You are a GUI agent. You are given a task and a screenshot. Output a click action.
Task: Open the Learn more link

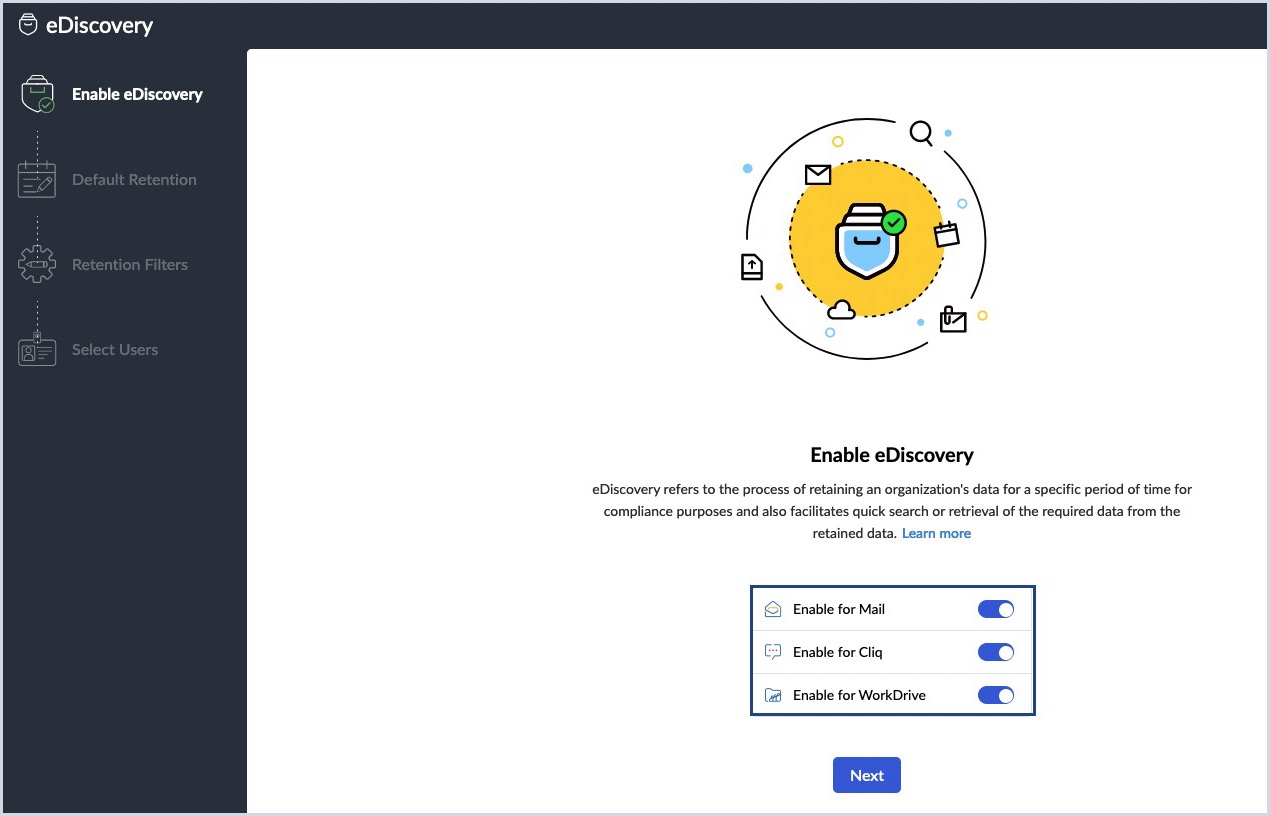coord(936,533)
